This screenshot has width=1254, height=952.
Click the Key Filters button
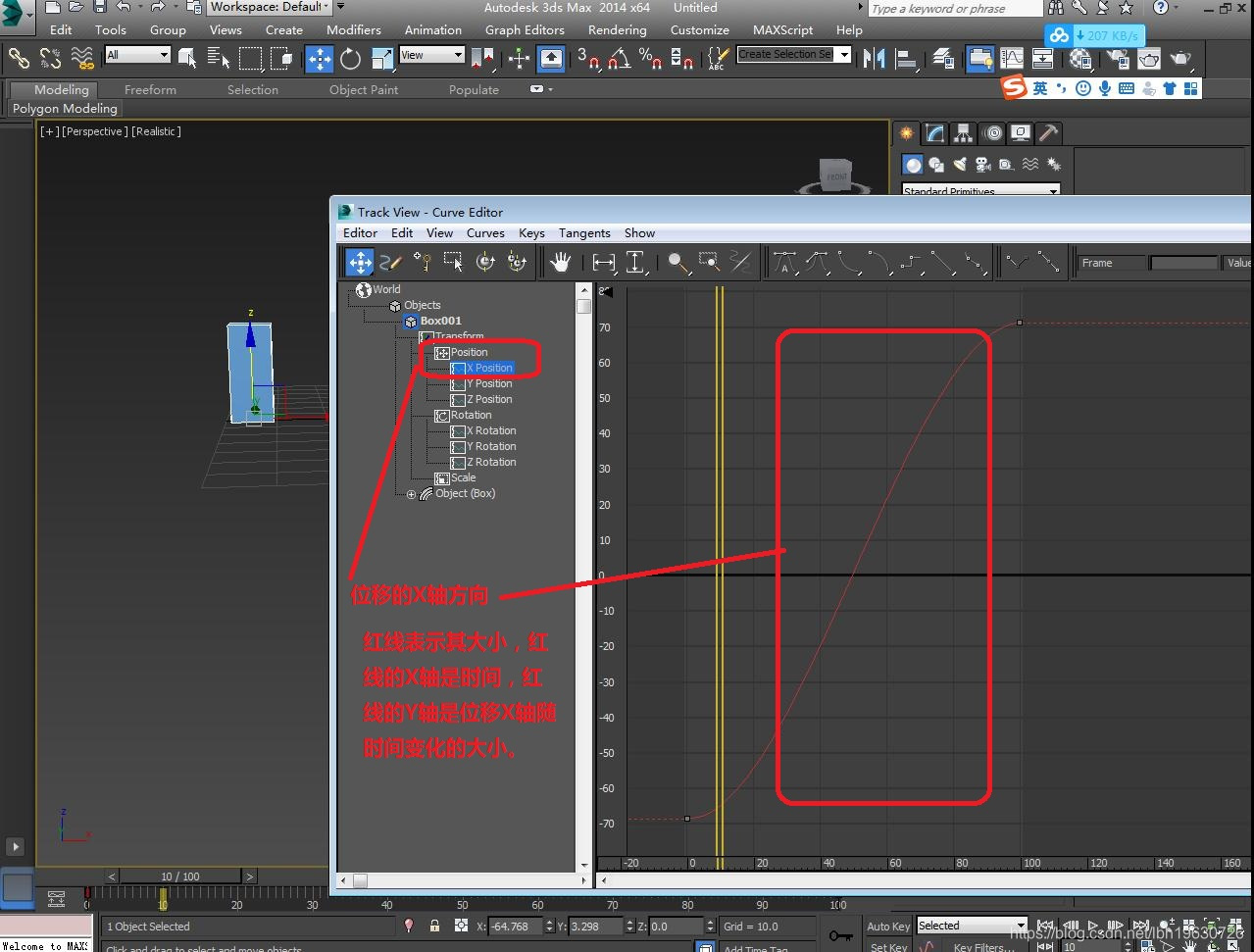coord(983,946)
